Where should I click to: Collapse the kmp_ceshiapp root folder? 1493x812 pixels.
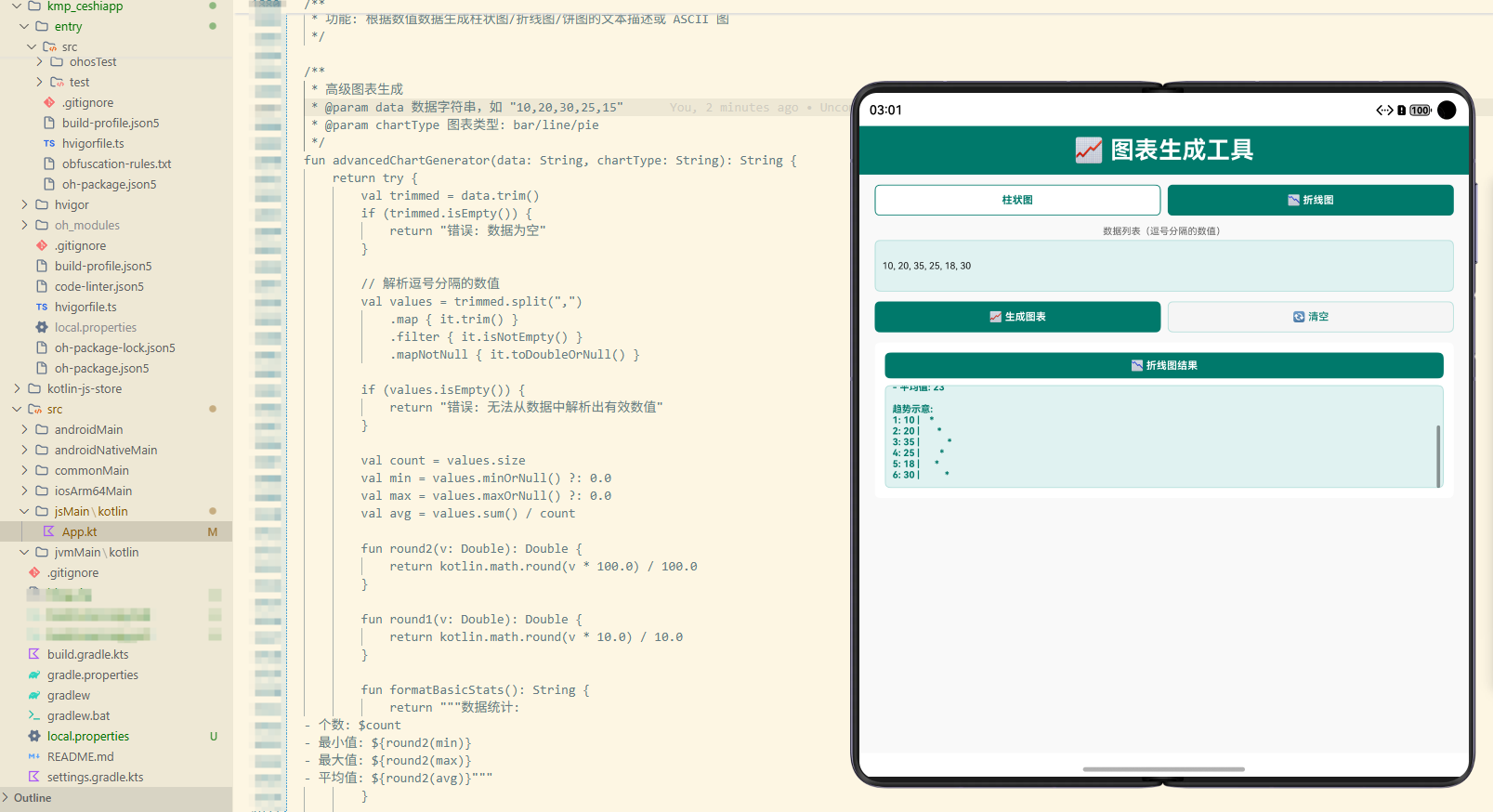pyautogui.click(x=17, y=7)
